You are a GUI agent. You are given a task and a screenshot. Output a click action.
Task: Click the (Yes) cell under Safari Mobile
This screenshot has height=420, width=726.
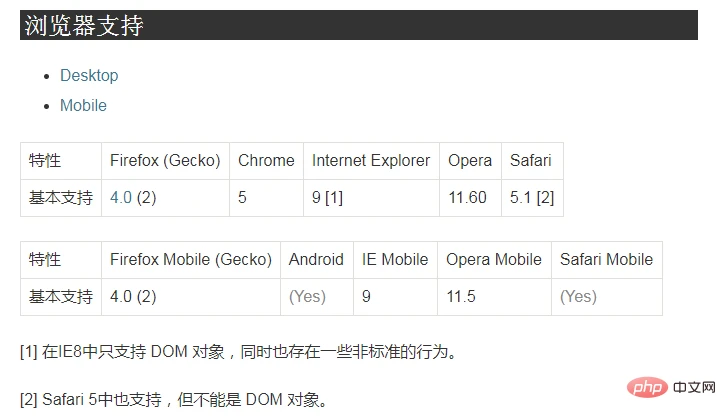point(607,297)
